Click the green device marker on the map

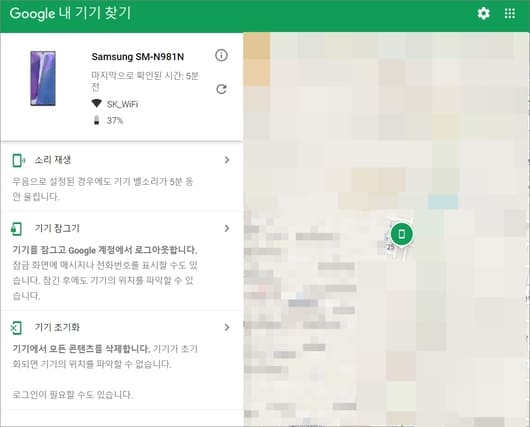click(402, 234)
